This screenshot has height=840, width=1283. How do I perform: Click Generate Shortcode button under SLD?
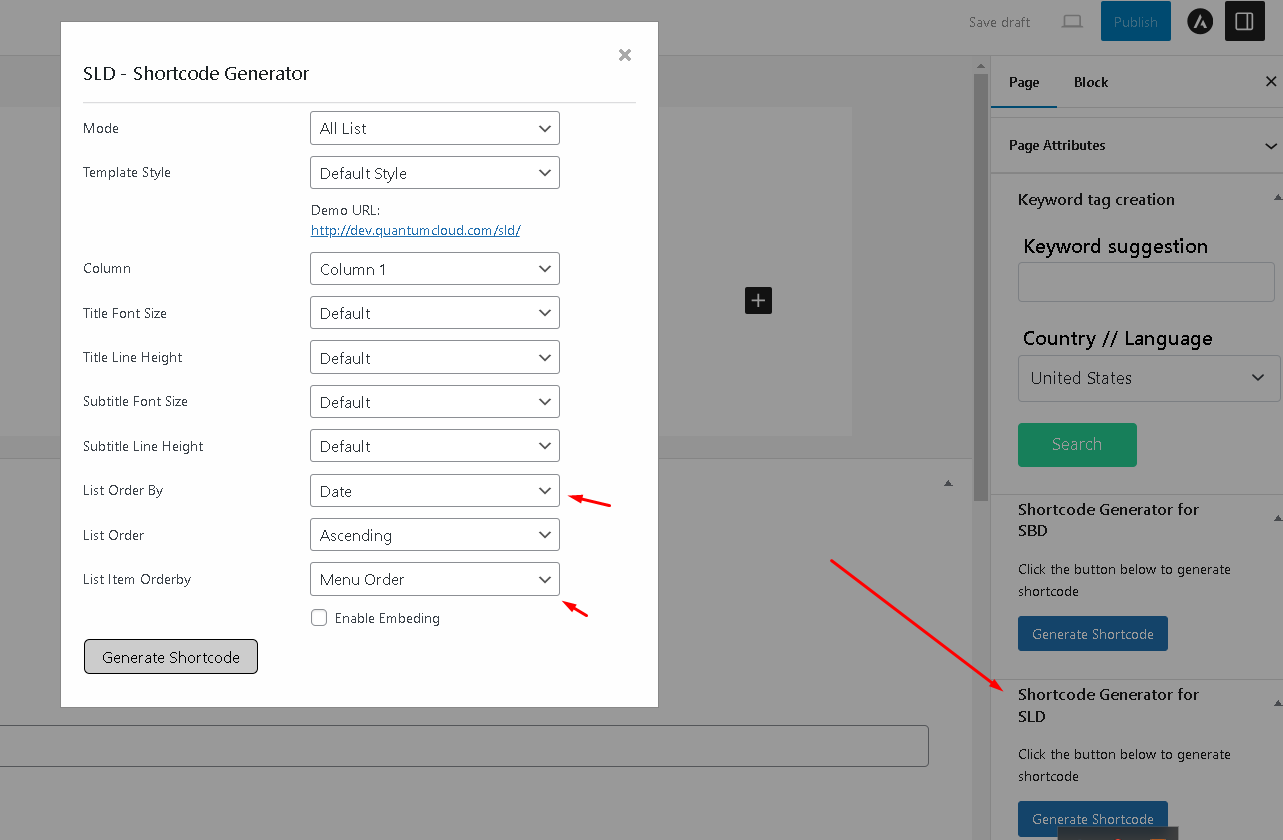[x=1093, y=819]
